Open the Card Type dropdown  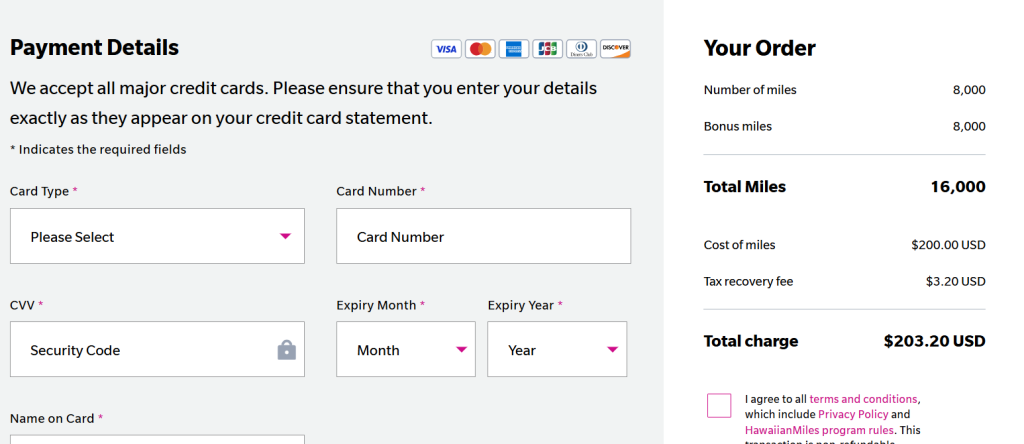[157, 237]
